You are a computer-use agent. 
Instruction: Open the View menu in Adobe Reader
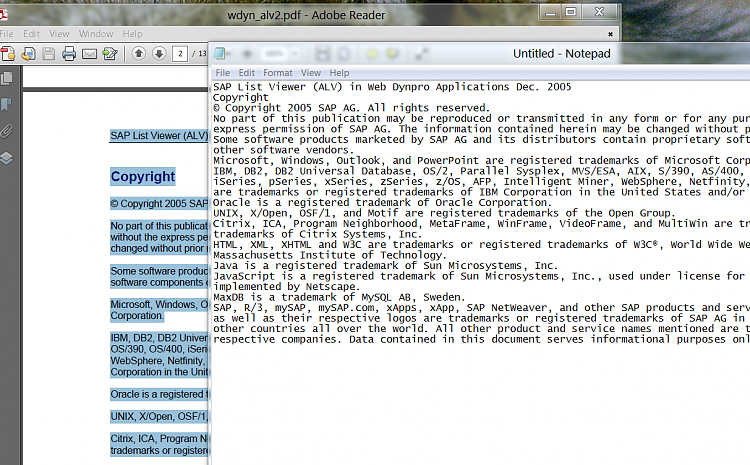coord(59,33)
